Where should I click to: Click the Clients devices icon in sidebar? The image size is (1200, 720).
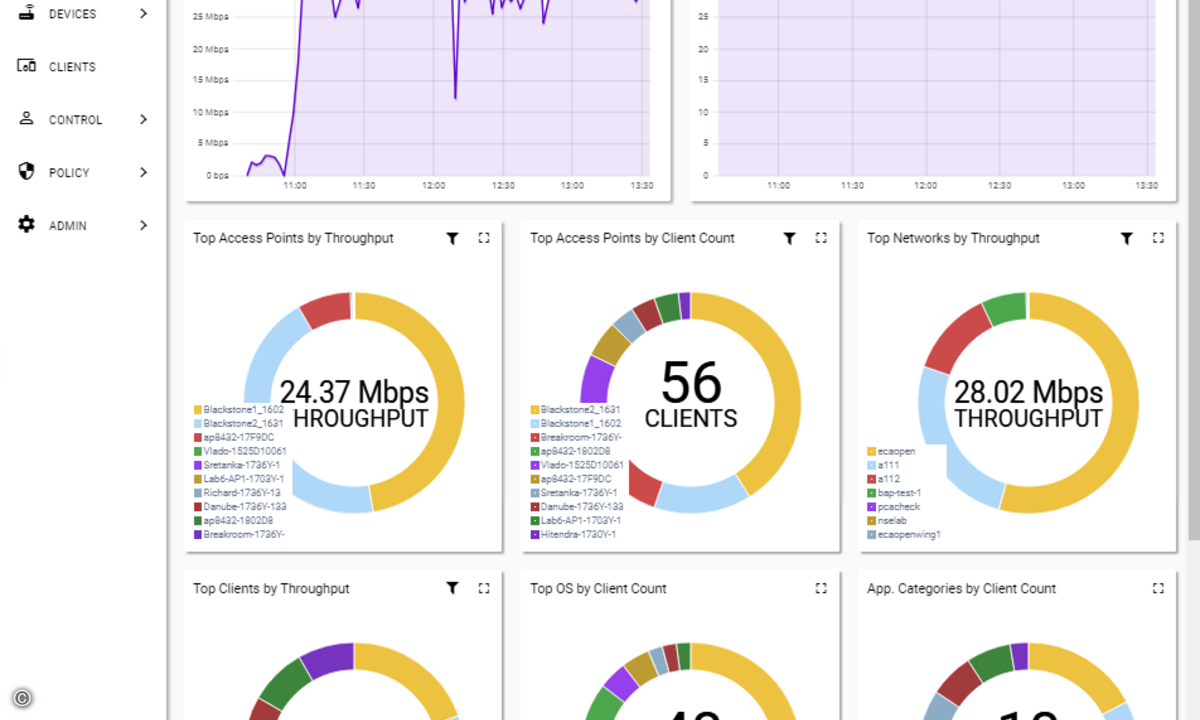[27, 66]
